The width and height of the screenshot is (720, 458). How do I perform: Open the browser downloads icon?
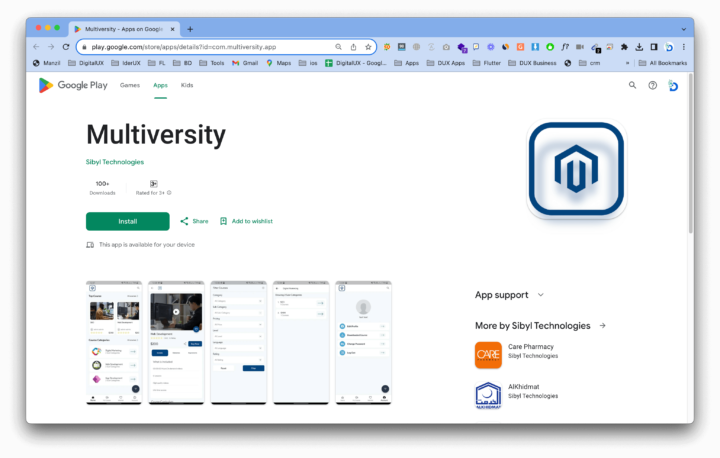tap(639, 47)
